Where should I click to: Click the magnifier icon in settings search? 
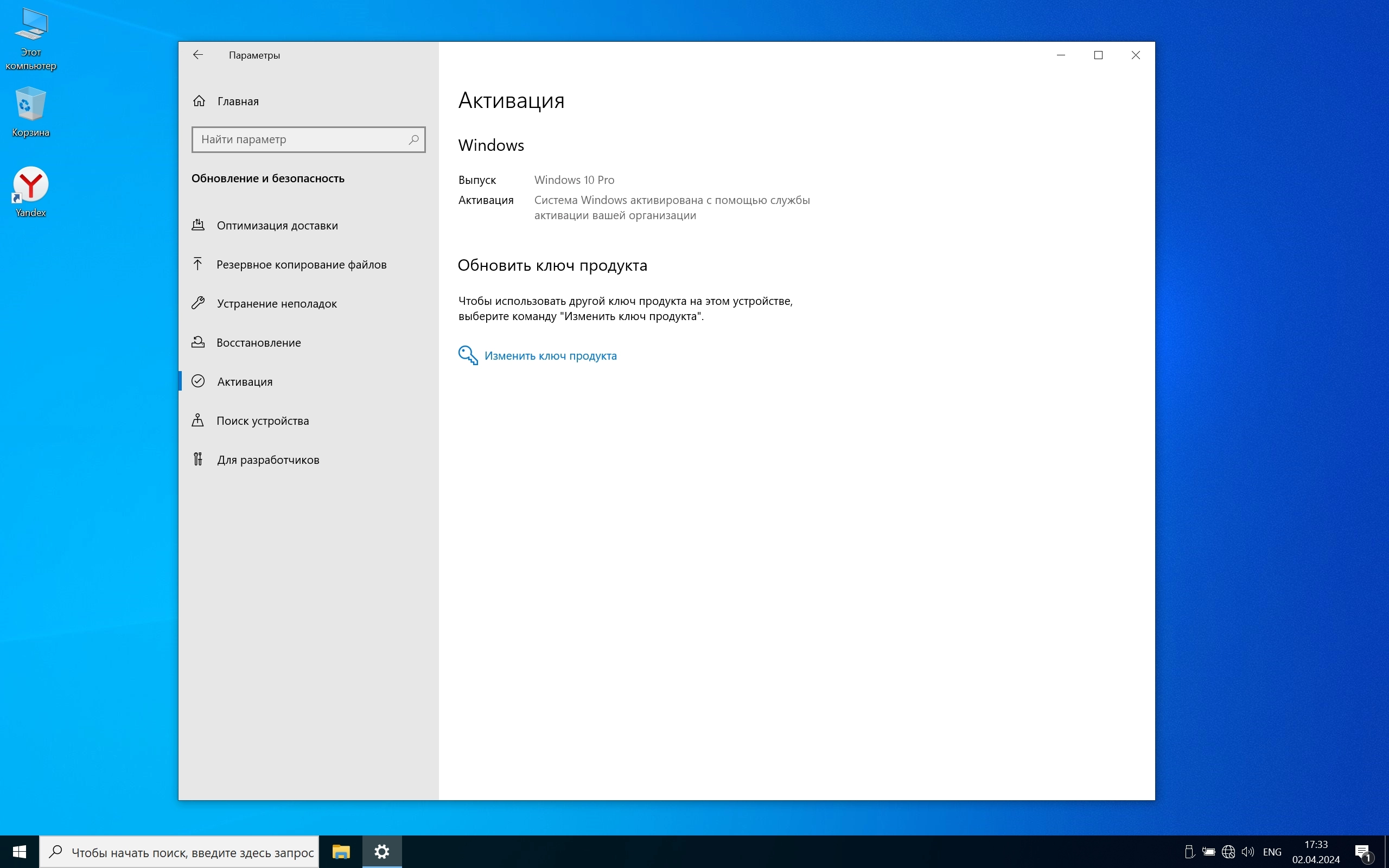pos(413,139)
